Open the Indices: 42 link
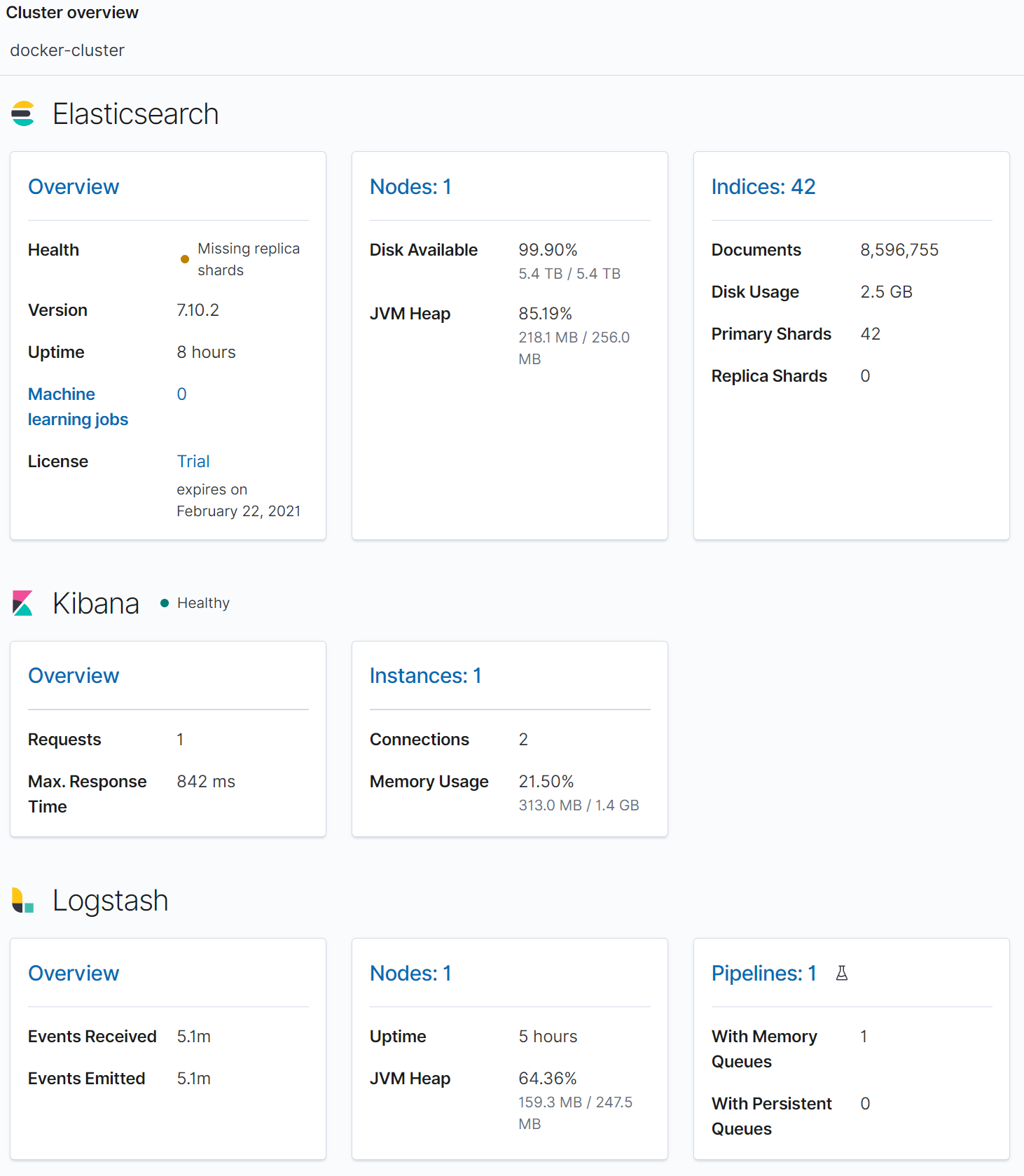Image resolution: width=1024 pixels, height=1176 pixels. pos(763,187)
